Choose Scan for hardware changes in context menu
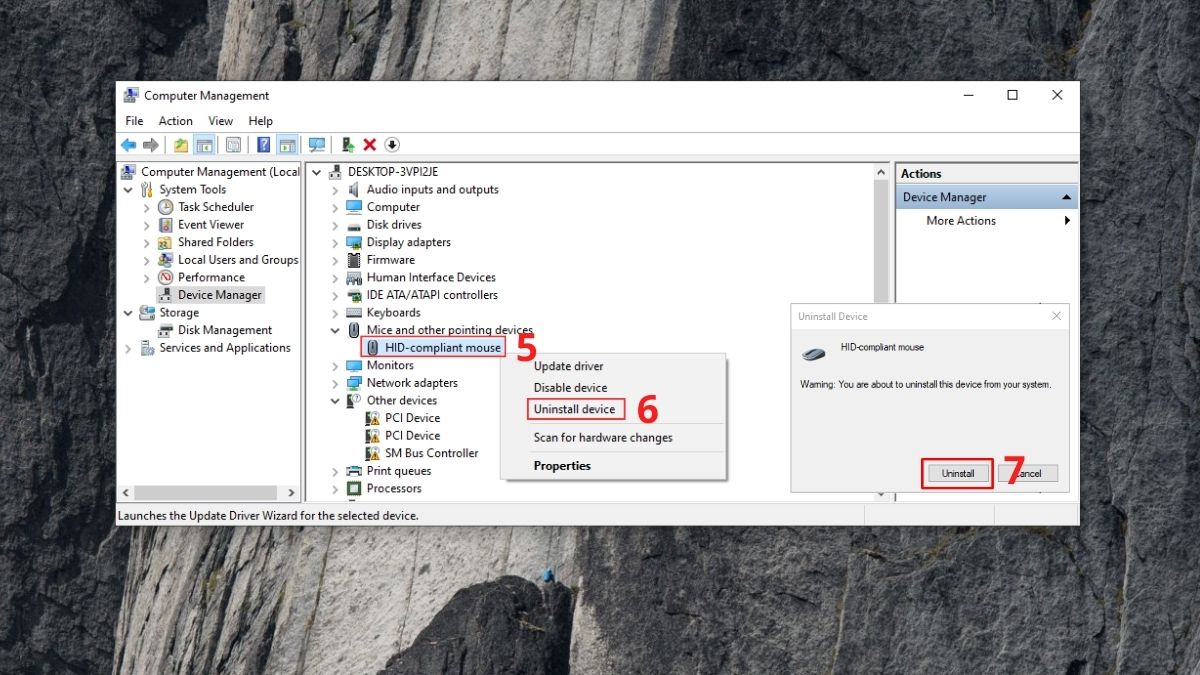 click(603, 438)
